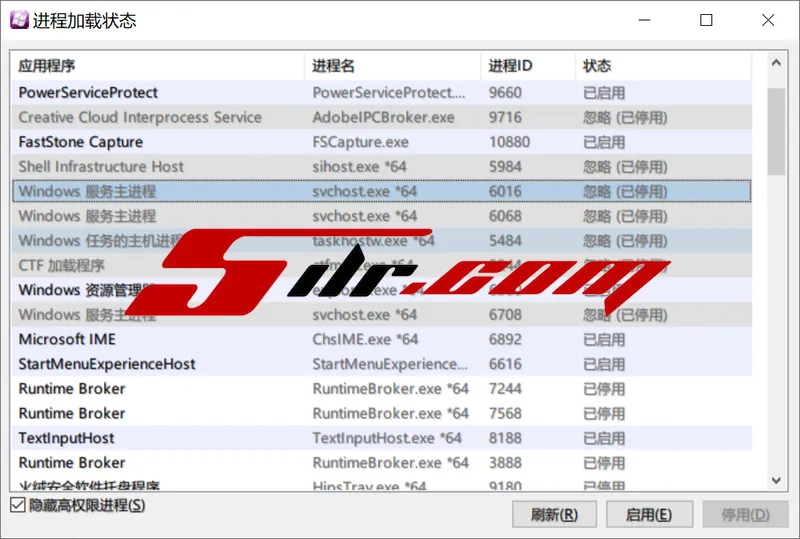Sort by the 进程名 column header
Viewport: 800px width, 539px height.
(392, 66)
